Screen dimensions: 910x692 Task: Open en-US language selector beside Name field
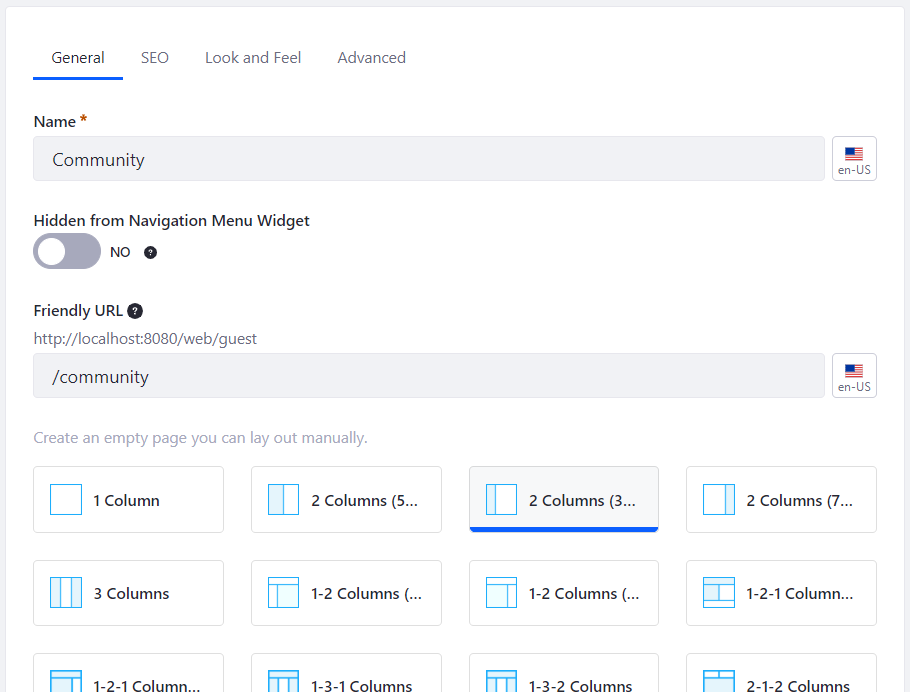(x=854, y=159)
